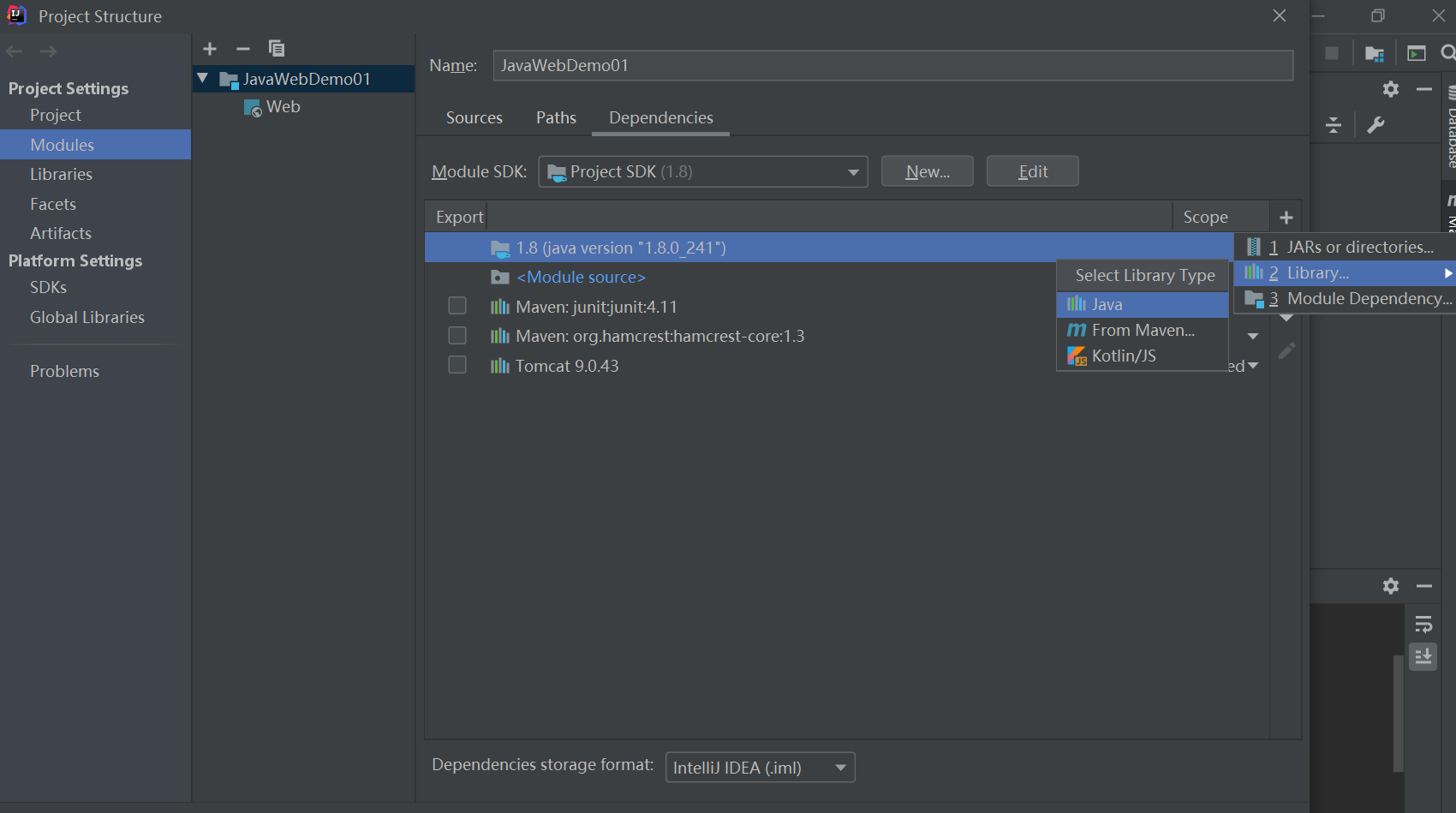Click the Export column header
This screenshot has width=1456, height=813.
point(459,218)
